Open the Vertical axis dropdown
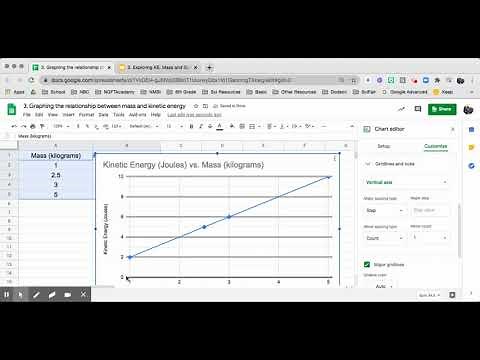The height and width of the screenshot is (360, 480). 406,182
